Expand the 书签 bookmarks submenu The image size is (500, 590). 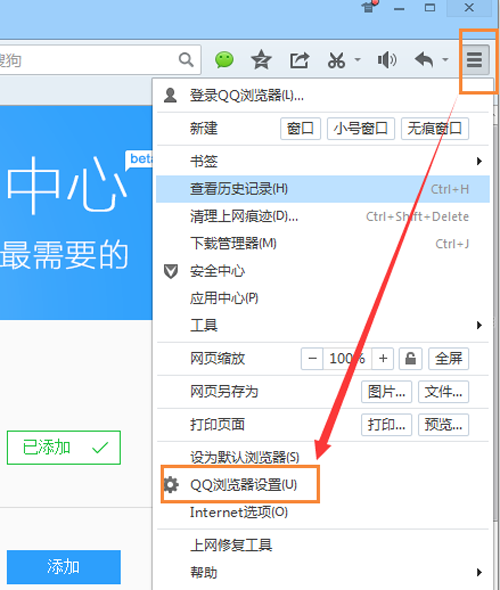coord(323,161)
